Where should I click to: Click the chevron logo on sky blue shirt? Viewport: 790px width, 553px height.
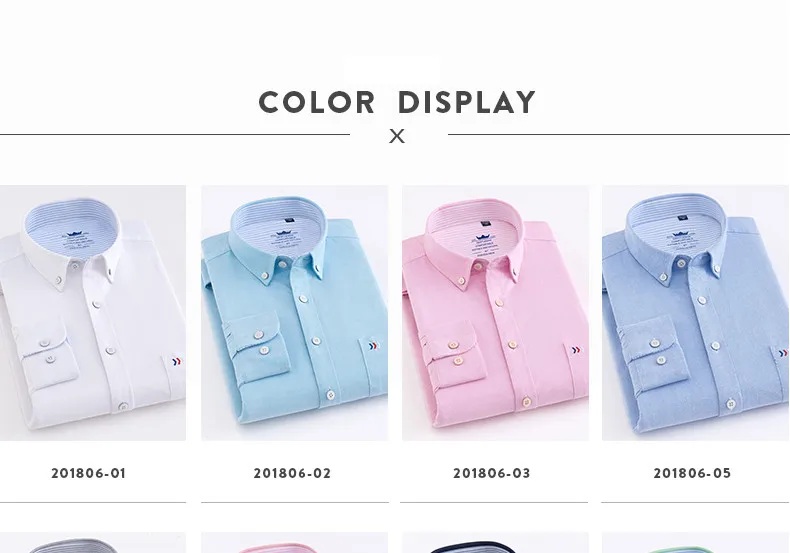373,346
